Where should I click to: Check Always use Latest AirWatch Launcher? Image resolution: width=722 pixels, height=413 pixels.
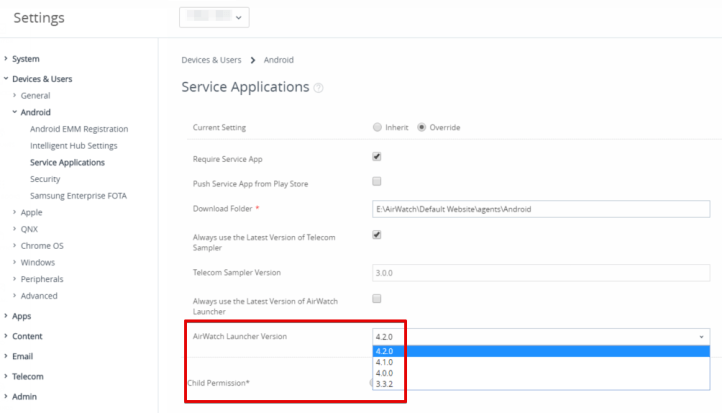coord(377,299)
